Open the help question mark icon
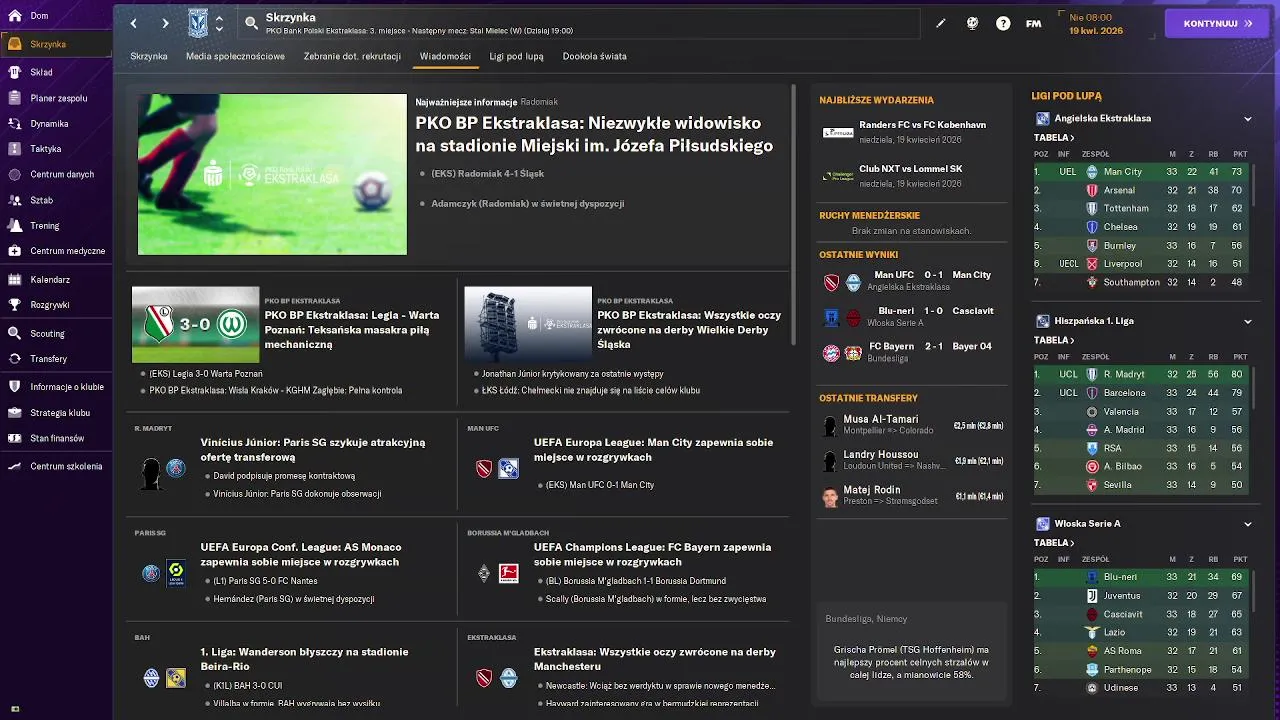This screenshot has width=1280, height=720. pyautogui.click(x=1003, y=23)
